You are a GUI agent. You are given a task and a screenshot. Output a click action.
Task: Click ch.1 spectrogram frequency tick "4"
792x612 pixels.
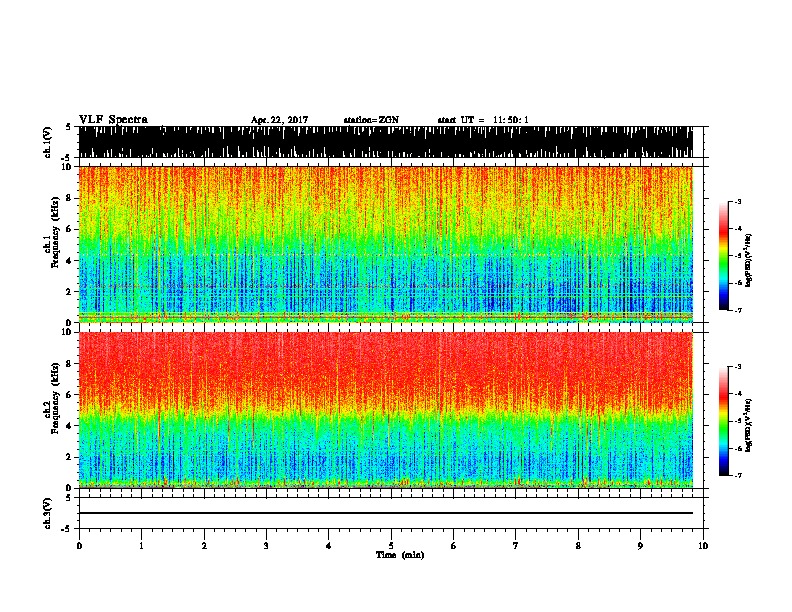[x=68, y=261]
